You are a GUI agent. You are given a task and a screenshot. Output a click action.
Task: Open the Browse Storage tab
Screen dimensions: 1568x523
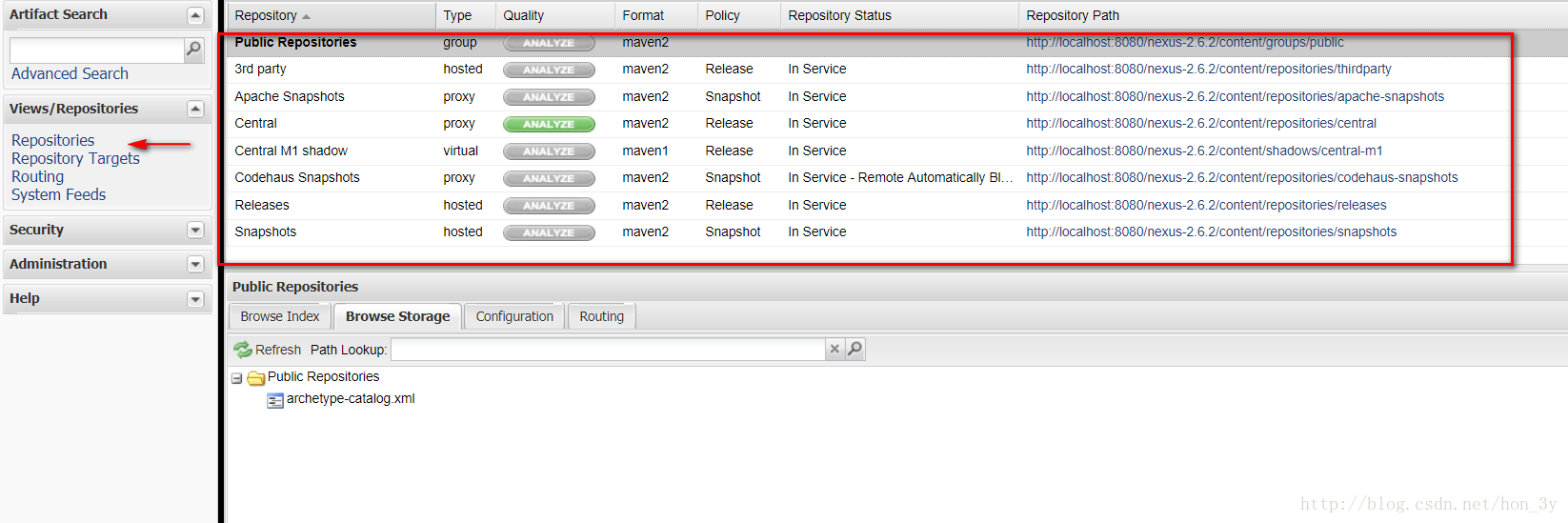point(397,316)
